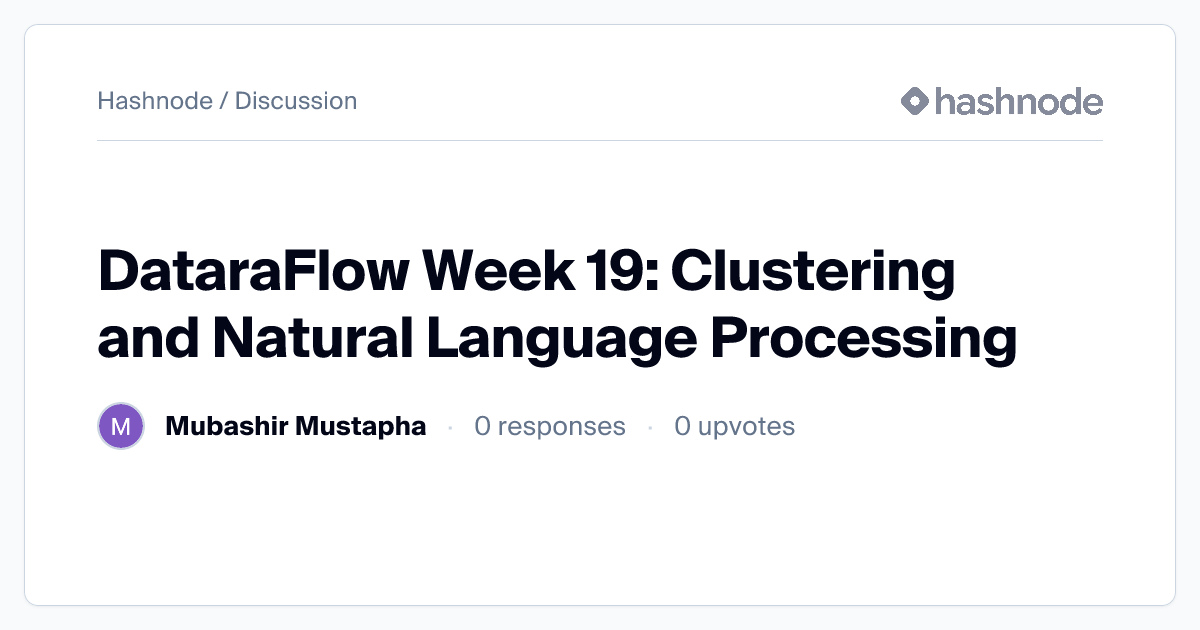Click the dot separator after the author name
Viewport: 1200px width, 630px height.
click(x=449, y=425)
